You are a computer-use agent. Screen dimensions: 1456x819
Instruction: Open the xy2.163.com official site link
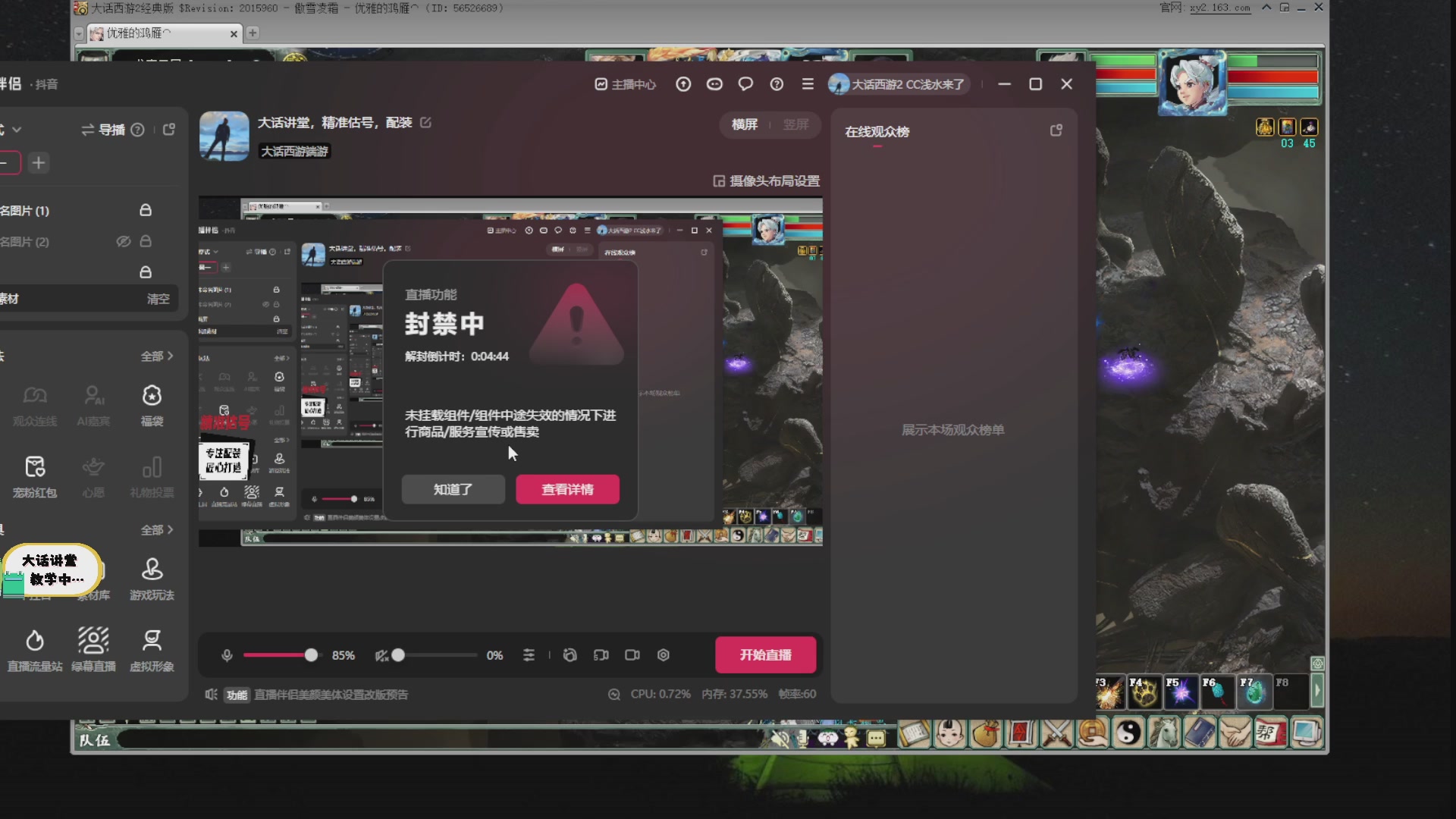pos(1220,8)
